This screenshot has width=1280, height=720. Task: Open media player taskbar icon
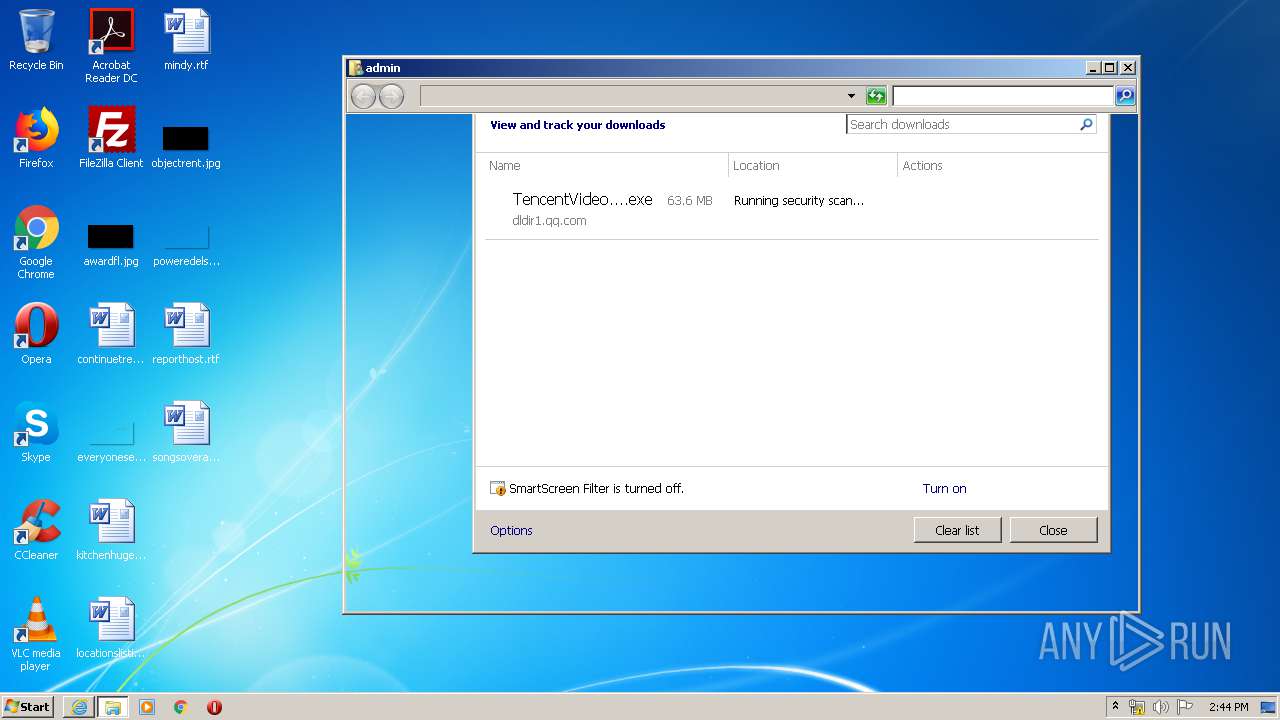click(147, 707)
